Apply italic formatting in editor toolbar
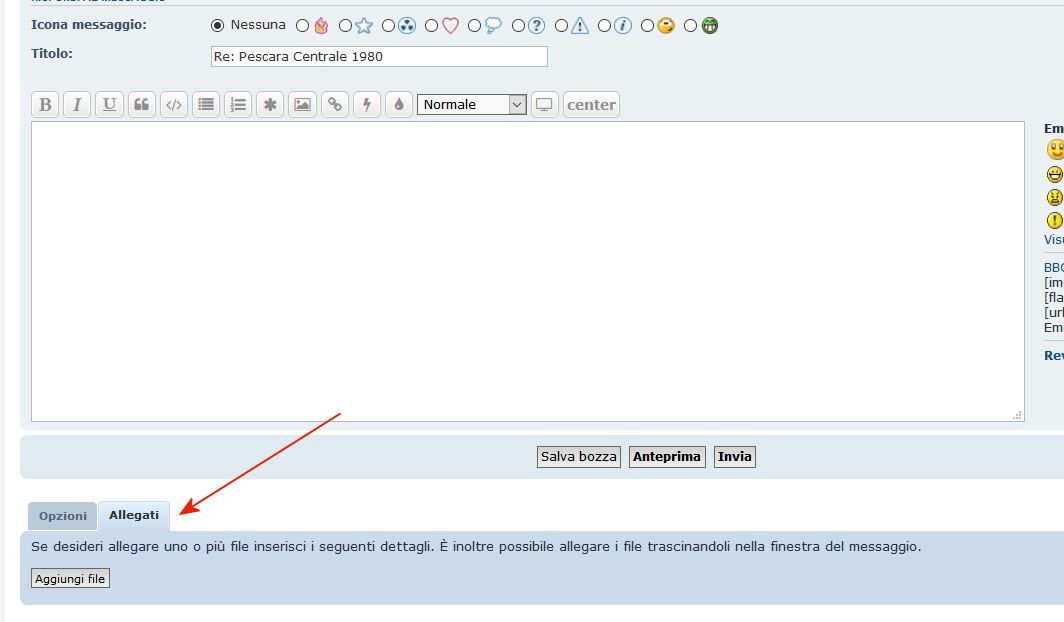Screen dimensions: 1064x622 [77, 105]
